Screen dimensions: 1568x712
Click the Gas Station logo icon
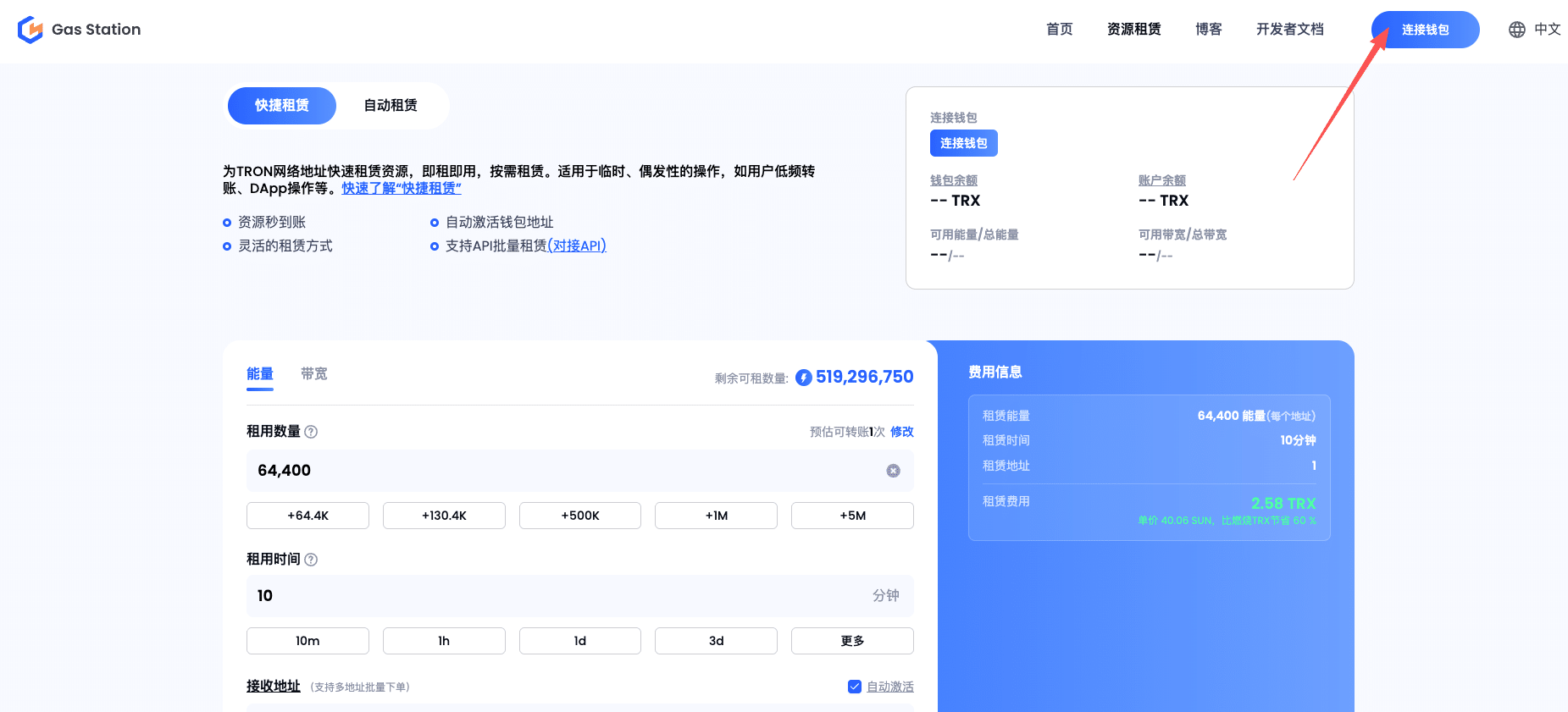pos(30,30)
